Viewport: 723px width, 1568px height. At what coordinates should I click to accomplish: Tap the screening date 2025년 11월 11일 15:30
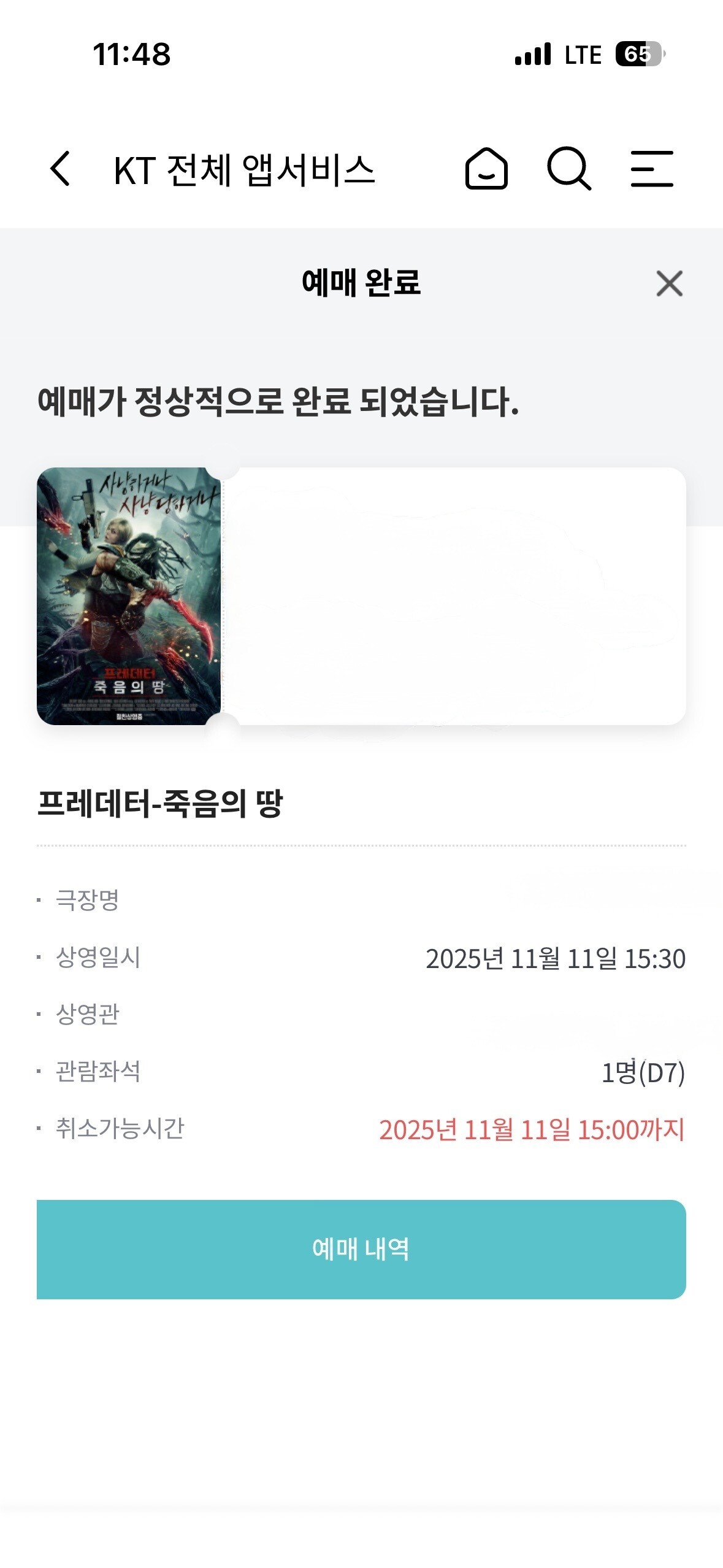556,958
